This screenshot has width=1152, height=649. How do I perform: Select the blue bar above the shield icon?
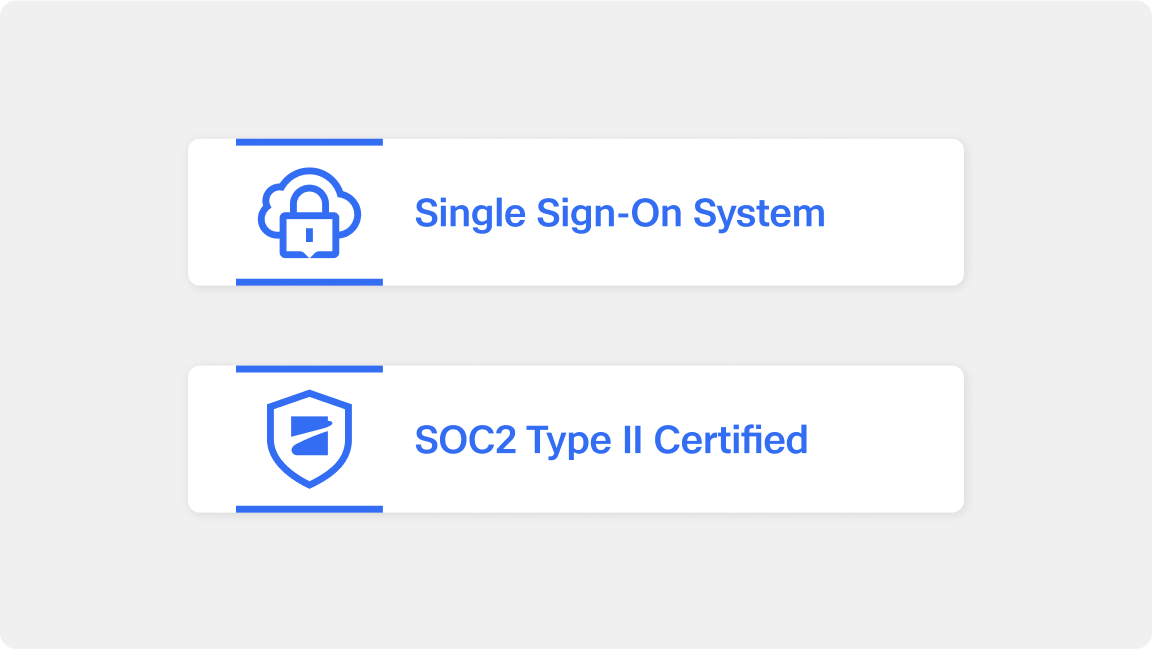tap(309, 369)
